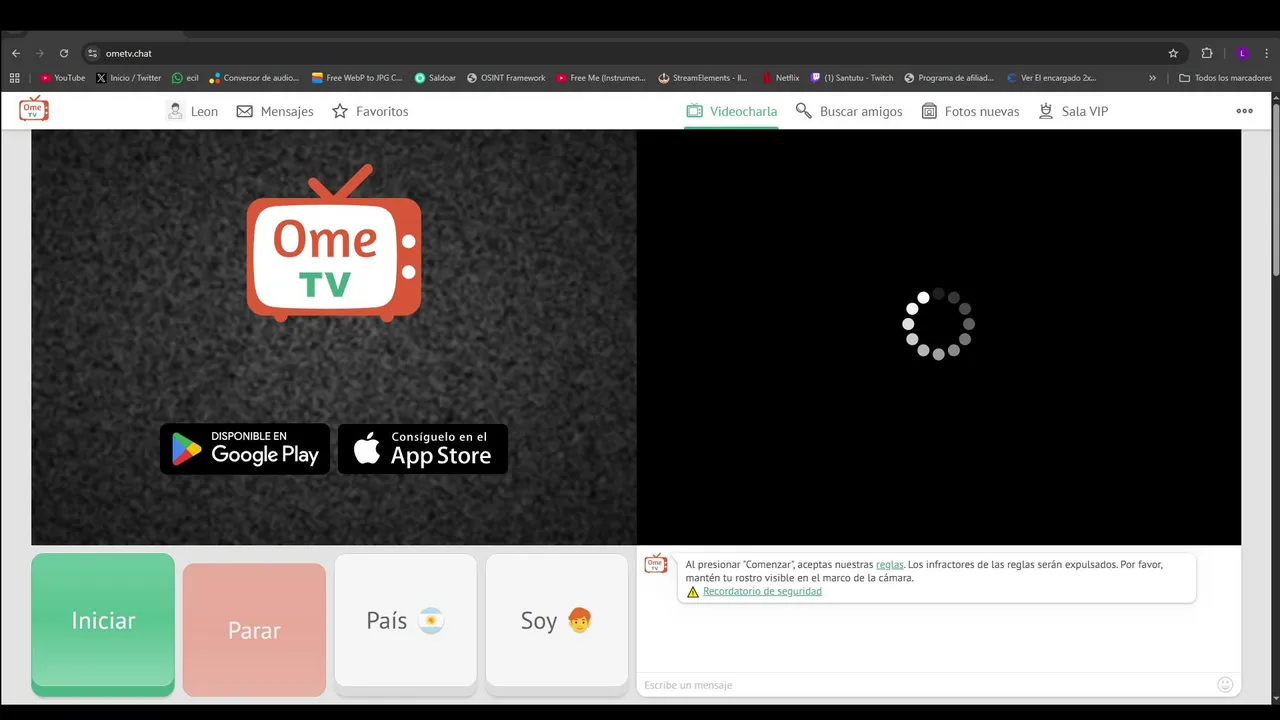
Task: Open the Soy gender selector
Action: tap(556, 624)
